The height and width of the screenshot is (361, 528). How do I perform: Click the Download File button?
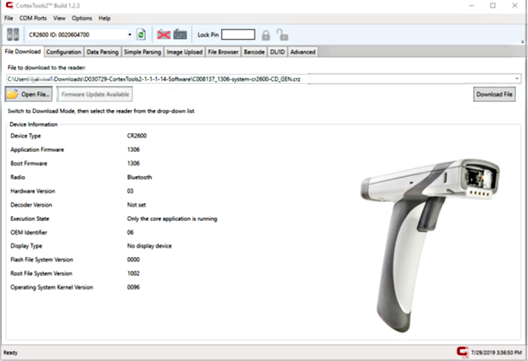point(494,94)
